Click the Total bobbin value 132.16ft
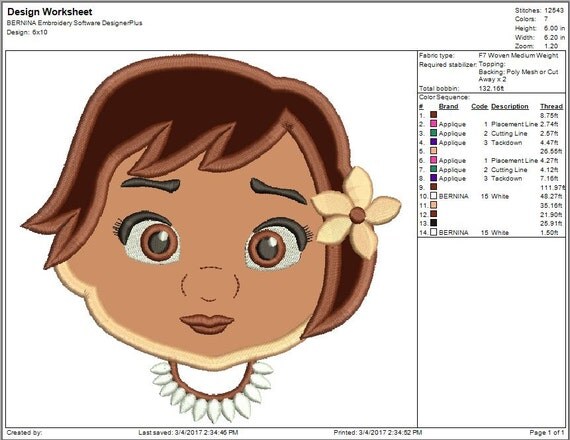 (x=491, y=88)
